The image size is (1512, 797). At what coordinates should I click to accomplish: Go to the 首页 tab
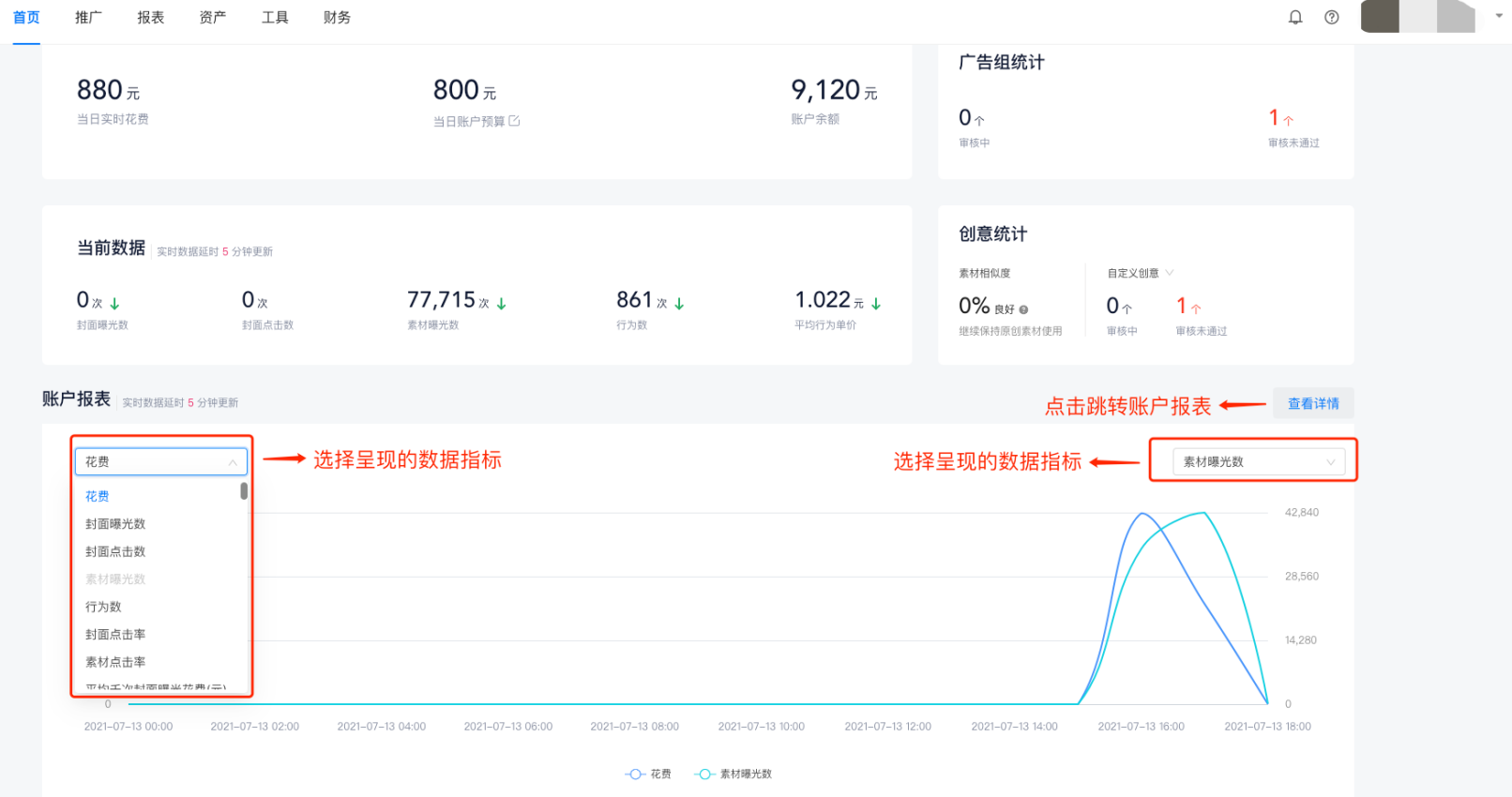pos(26,17)
